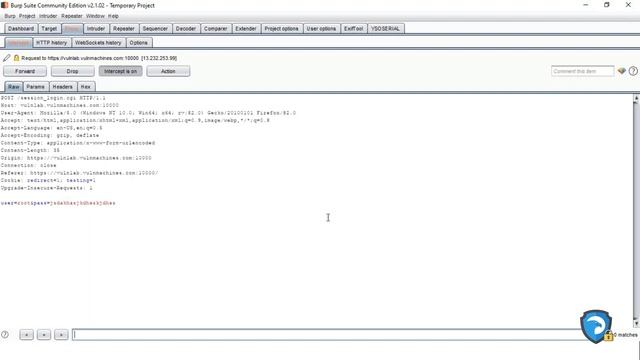Open the ExifTool tab
Image resolution: width=640 pixels, height=360 pixels.
pos(353,29)
